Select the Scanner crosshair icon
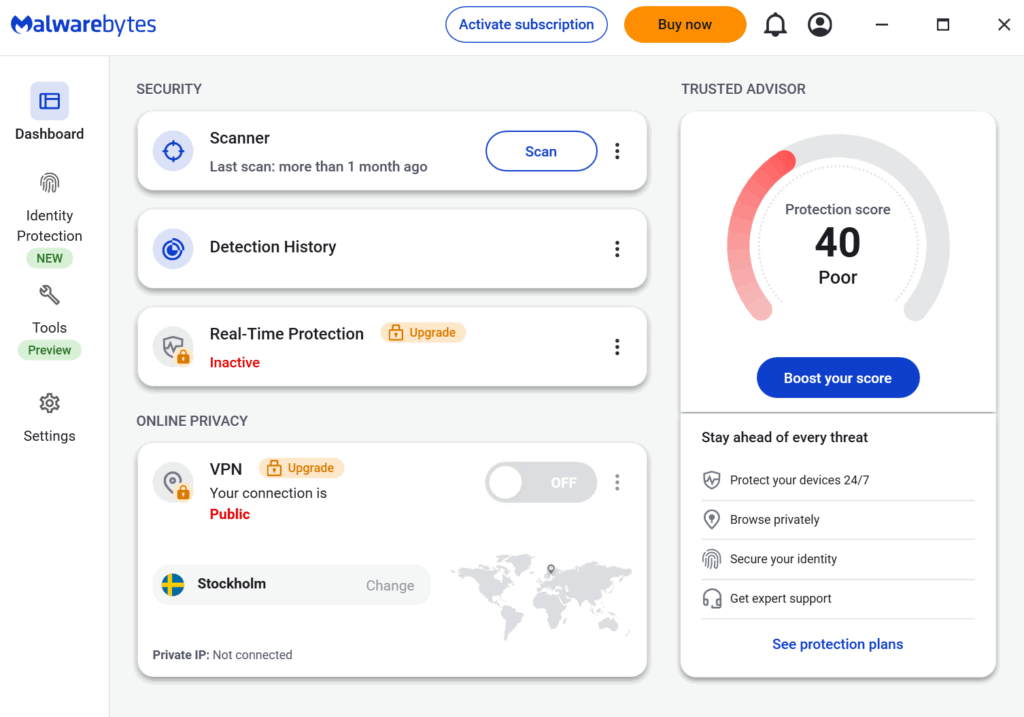Viewport: 1024px width, 717px height. pos(173,151)
